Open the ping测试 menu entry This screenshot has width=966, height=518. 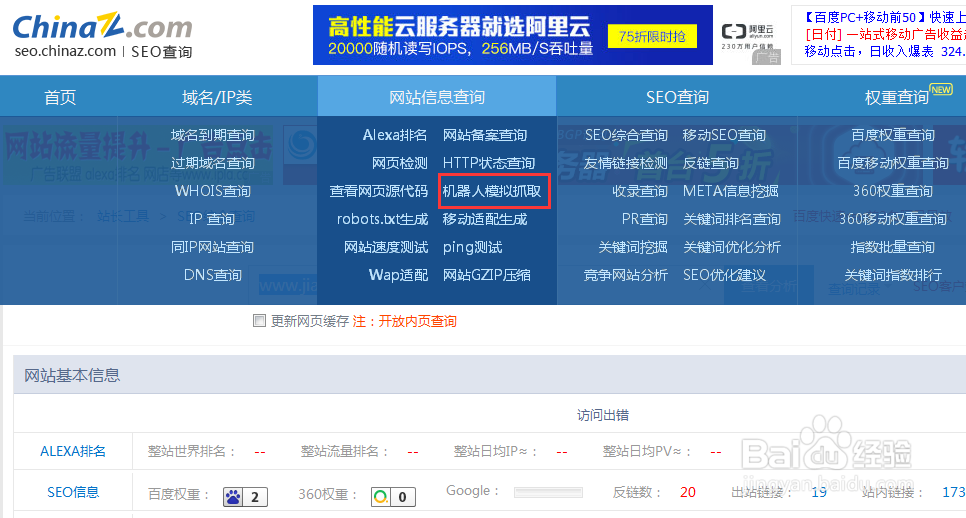473,247
